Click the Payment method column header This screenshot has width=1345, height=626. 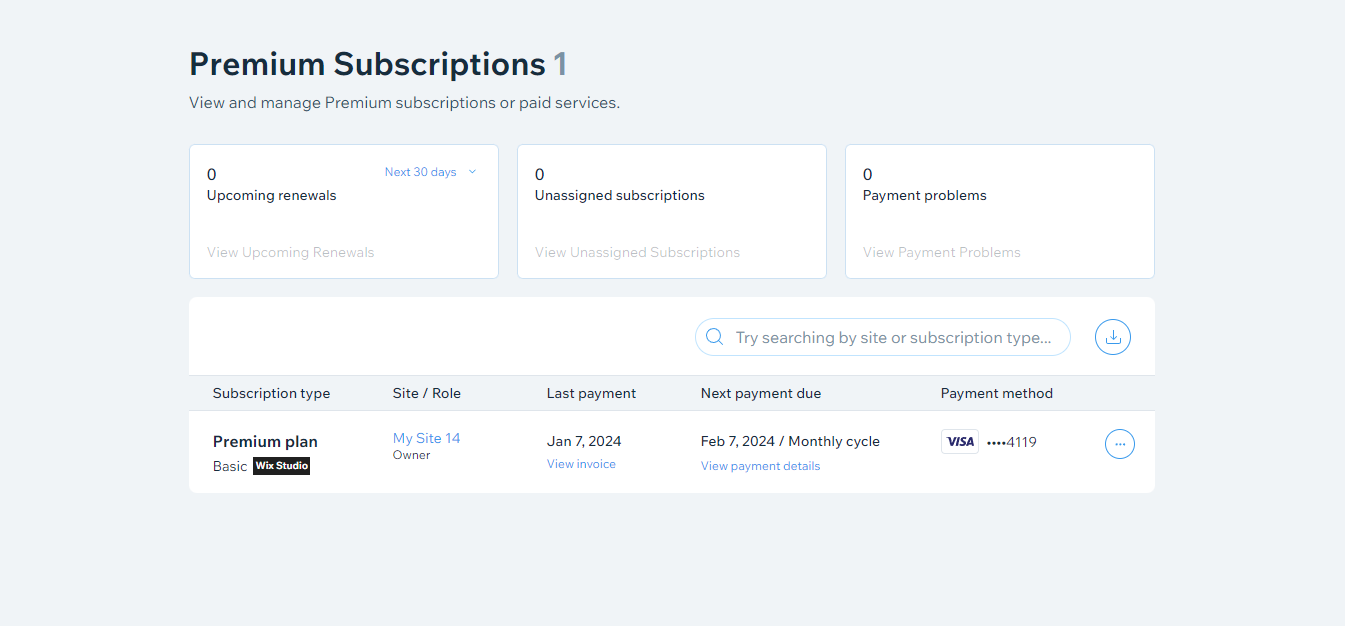click(x=997, y=393)
